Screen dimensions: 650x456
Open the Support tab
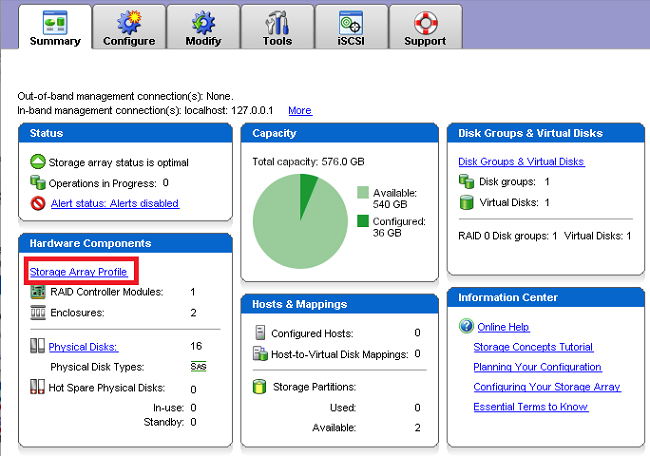[x=425, y=27]
